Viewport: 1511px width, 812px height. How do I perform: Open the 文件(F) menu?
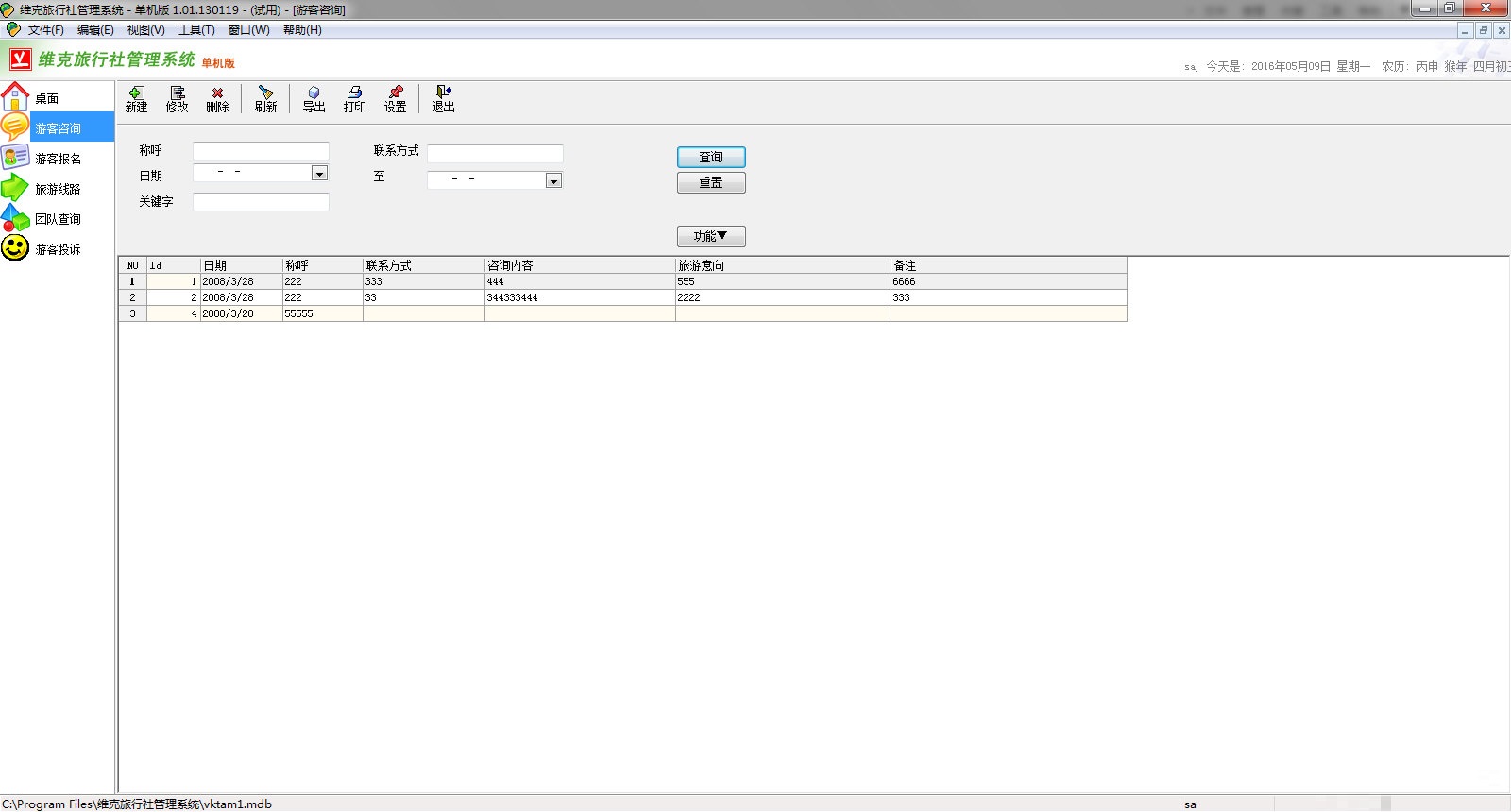(46, 30)
